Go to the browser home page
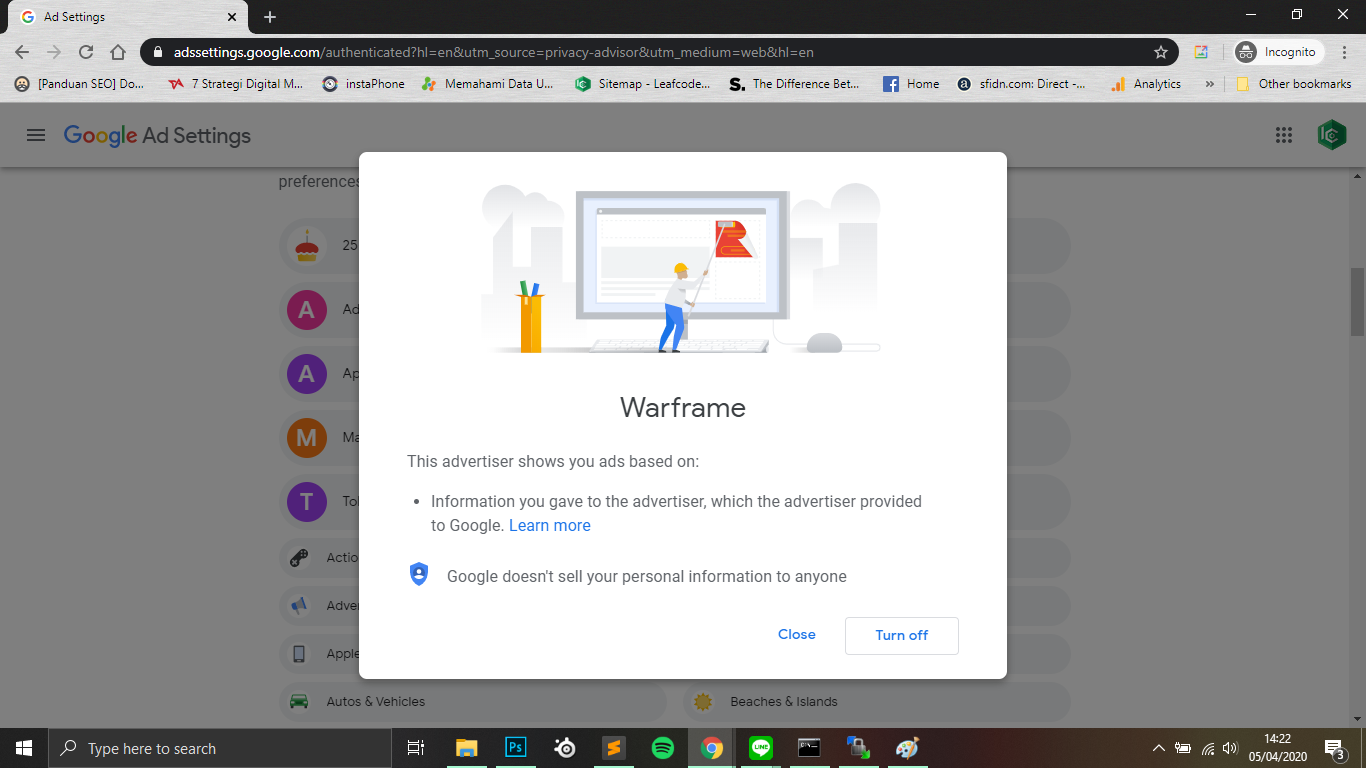The width and height of the screenshot is (1366, 768). point(118,52)
